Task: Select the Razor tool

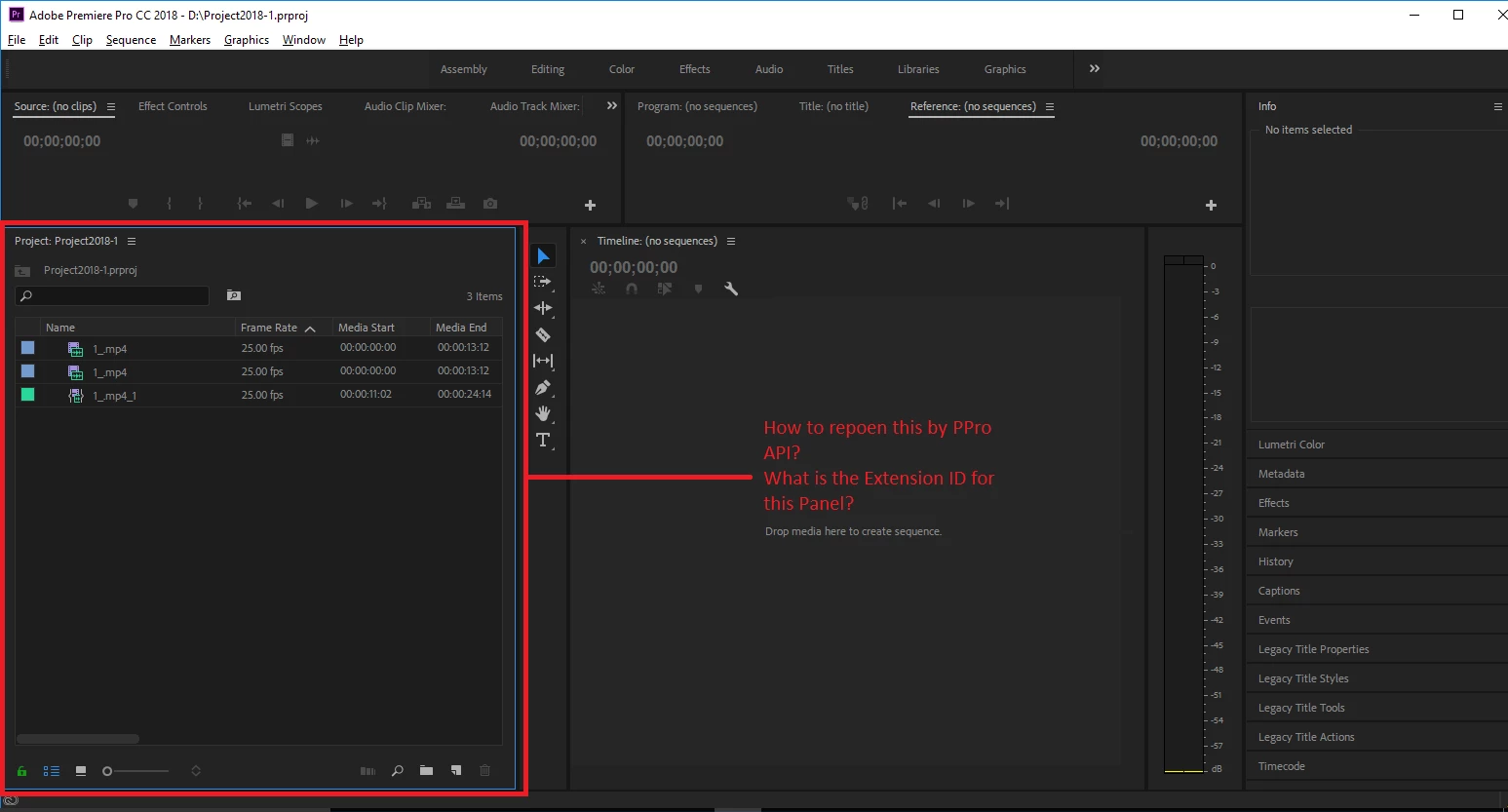Action: 543,334
